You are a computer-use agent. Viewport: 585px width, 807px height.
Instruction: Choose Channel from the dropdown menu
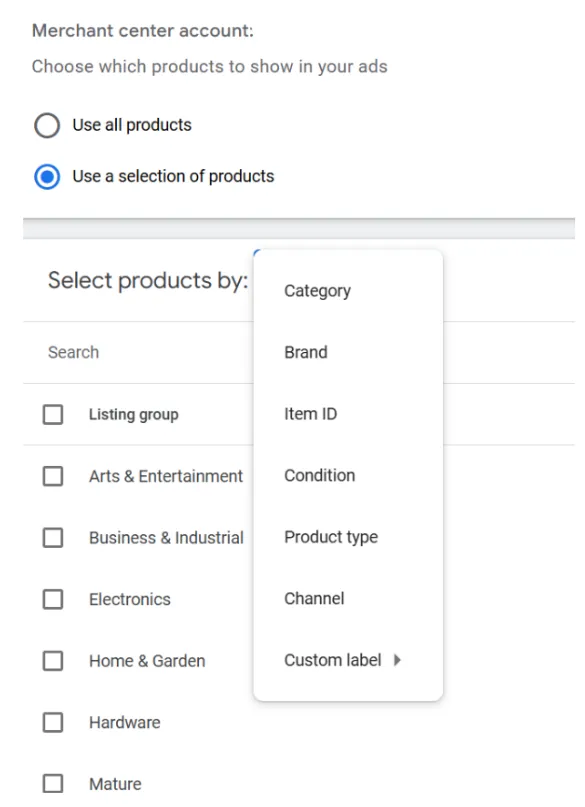[x=348, y=599]
